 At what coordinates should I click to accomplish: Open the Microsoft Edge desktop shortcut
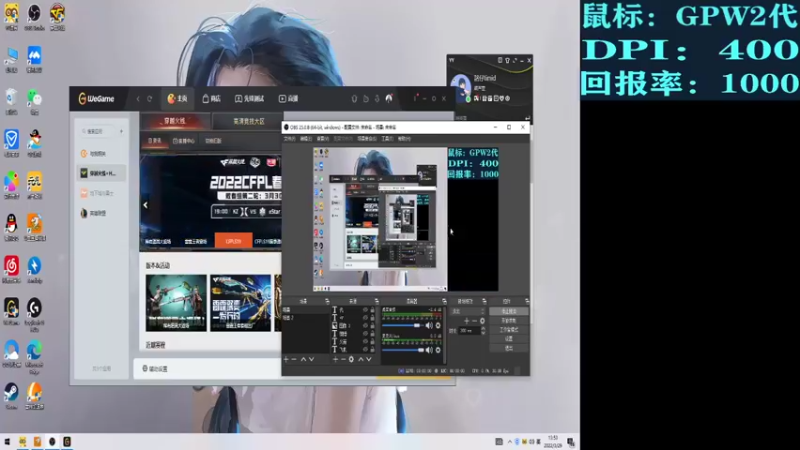[x=34, y=354]
